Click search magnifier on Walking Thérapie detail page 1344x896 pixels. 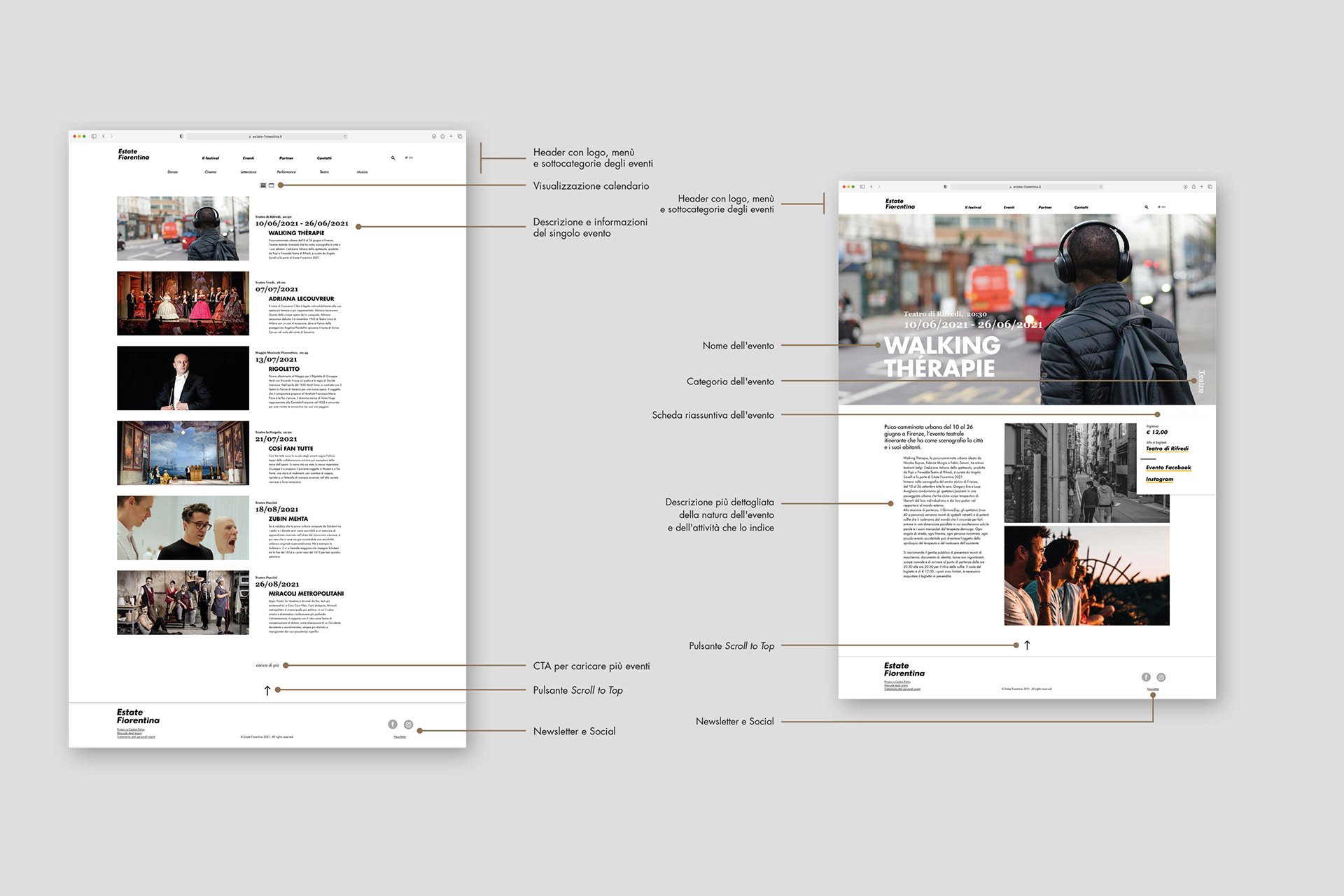click(1147, 207)
